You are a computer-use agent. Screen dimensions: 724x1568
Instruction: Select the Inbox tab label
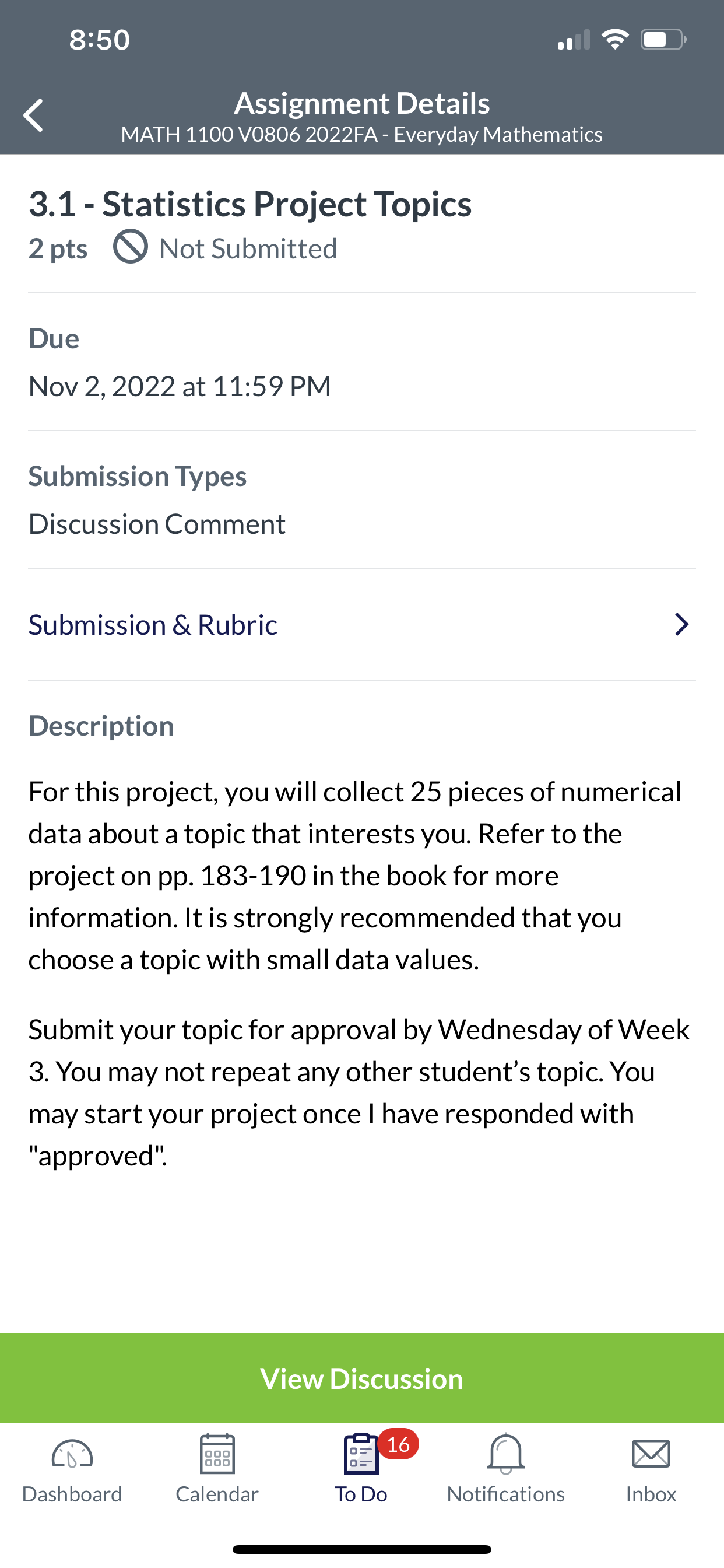point(651,1494)
